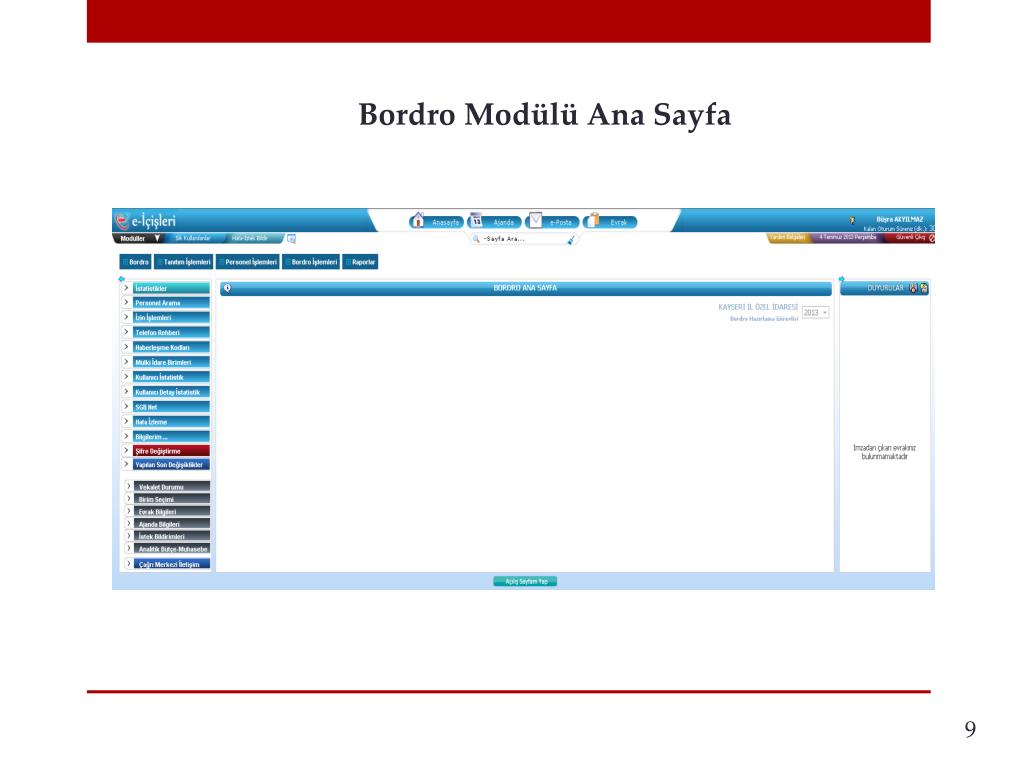The height and width of the screenshot is (767, 1023).
Task: Open Kullanıcı Detay İstatistik item
Action: pos(172,392)
